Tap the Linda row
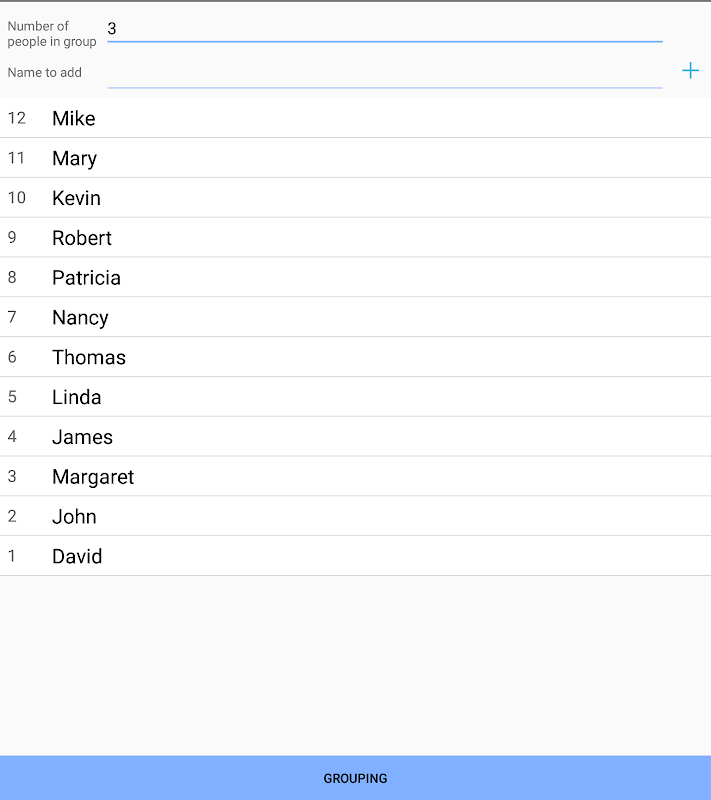This screenshot has height=800, width=711. [77, 397]
